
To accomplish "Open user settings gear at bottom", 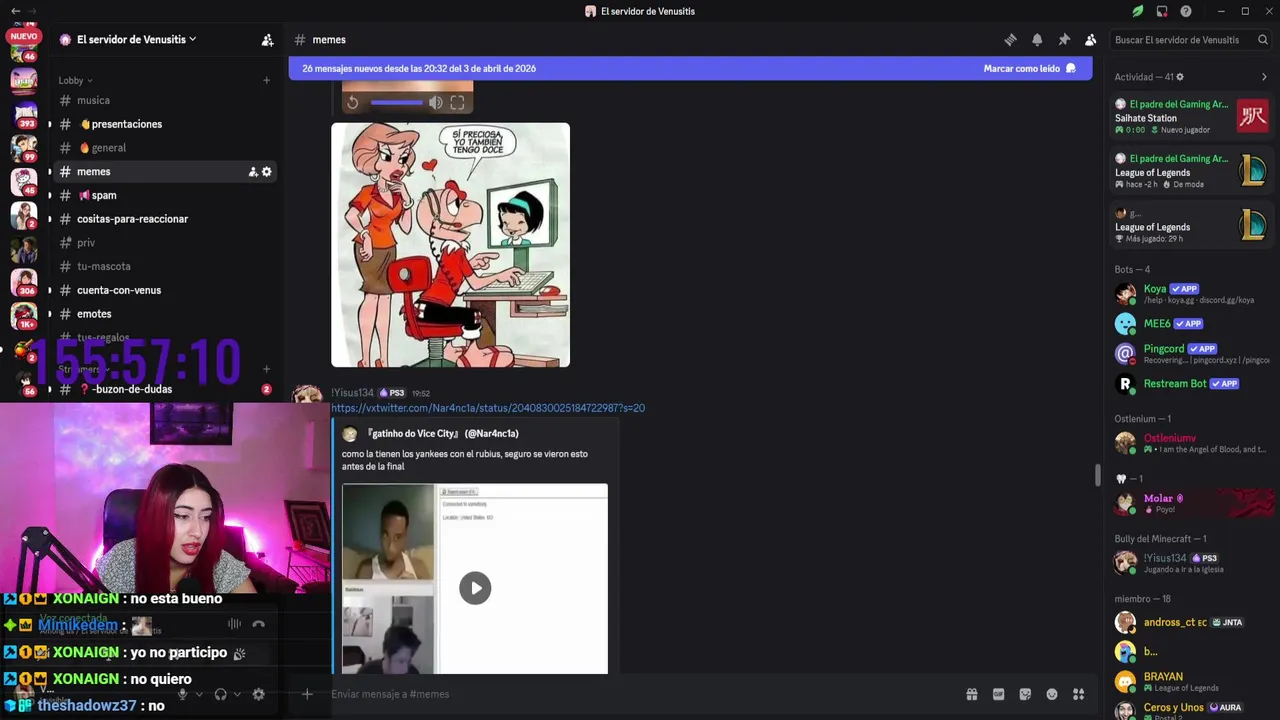I will (258, 694).
